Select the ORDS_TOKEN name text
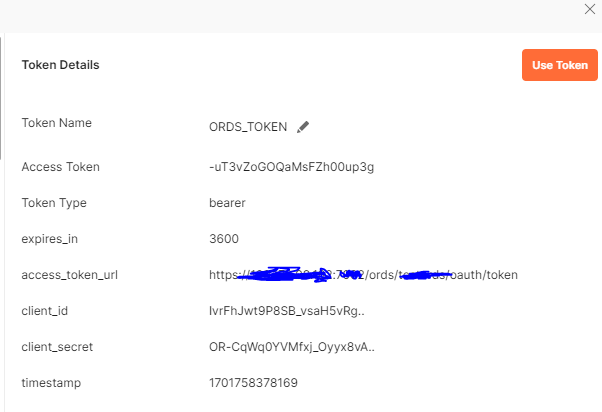602x412 pixels. pos(248,127)
